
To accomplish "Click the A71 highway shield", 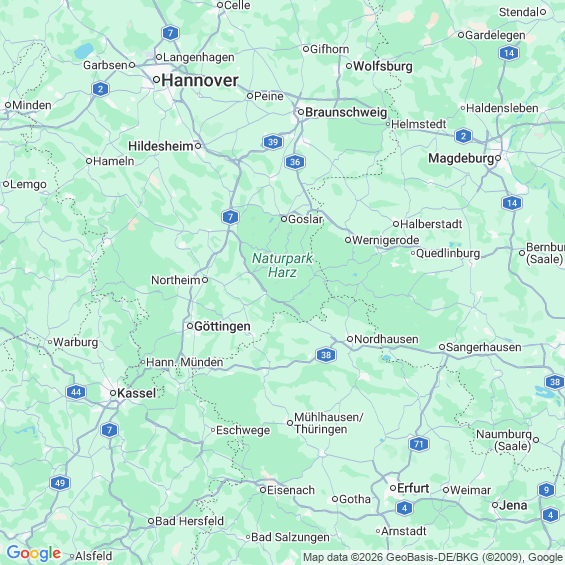I will 419,444.
